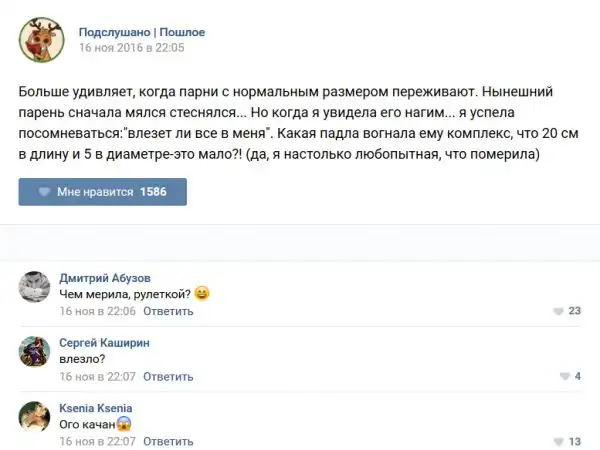
Task: Open timestamp of Сергей Каширин's comment
Action: click(x=97, y=376)
